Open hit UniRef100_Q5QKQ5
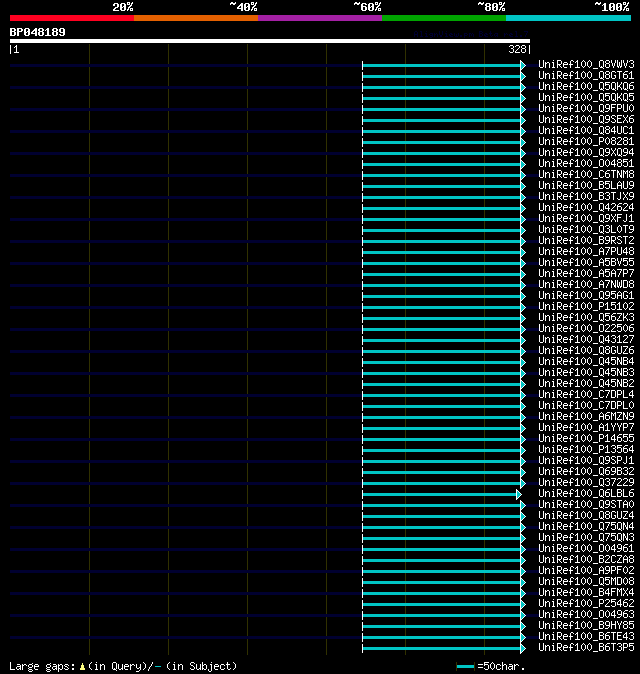Screen dimensions: 640x674 (x=586, y=98)
